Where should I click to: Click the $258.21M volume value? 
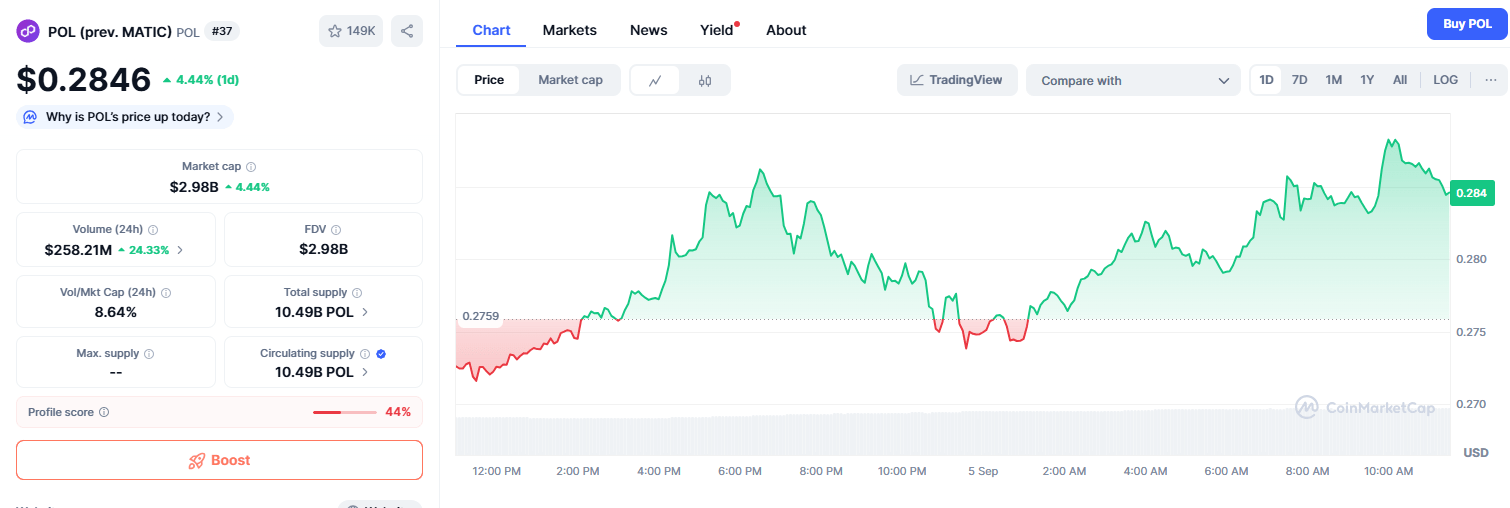(78, 250)
